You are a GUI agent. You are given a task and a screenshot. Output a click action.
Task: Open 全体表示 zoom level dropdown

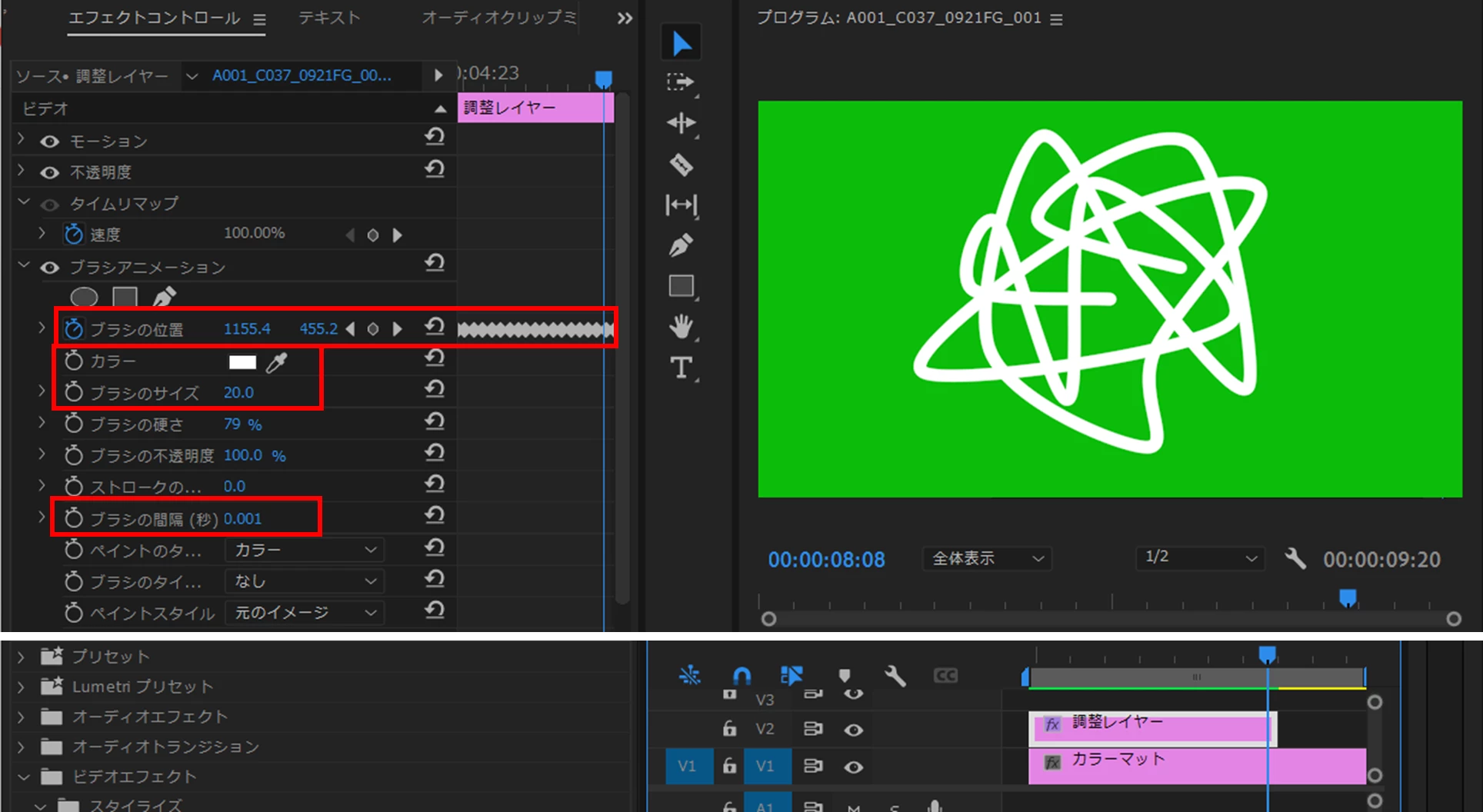[988, 558]
